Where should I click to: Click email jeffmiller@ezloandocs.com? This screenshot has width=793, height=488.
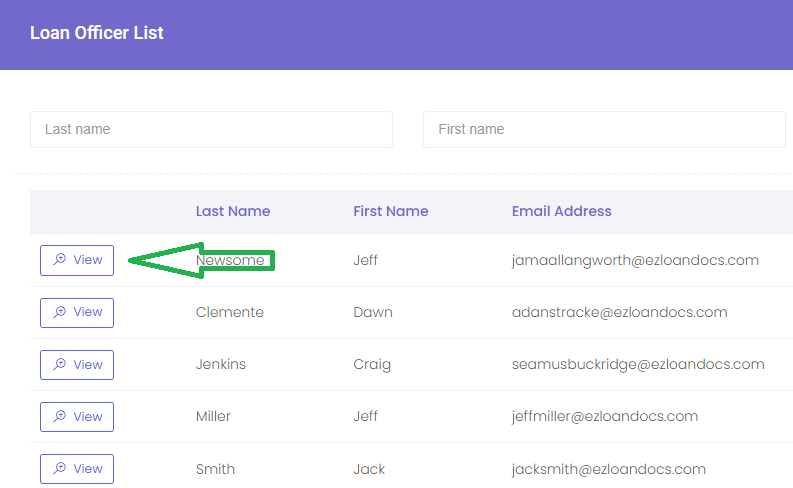click(604, 417)
